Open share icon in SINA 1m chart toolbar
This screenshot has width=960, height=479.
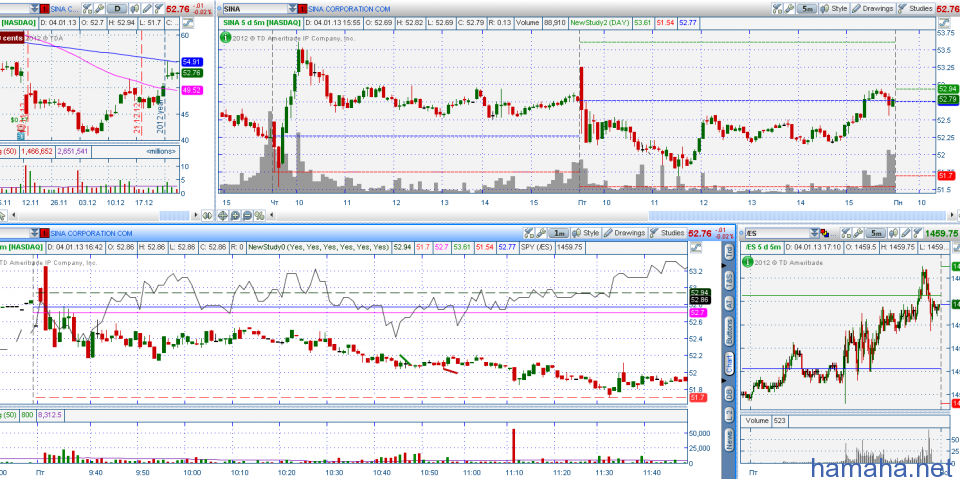[528, 233]
